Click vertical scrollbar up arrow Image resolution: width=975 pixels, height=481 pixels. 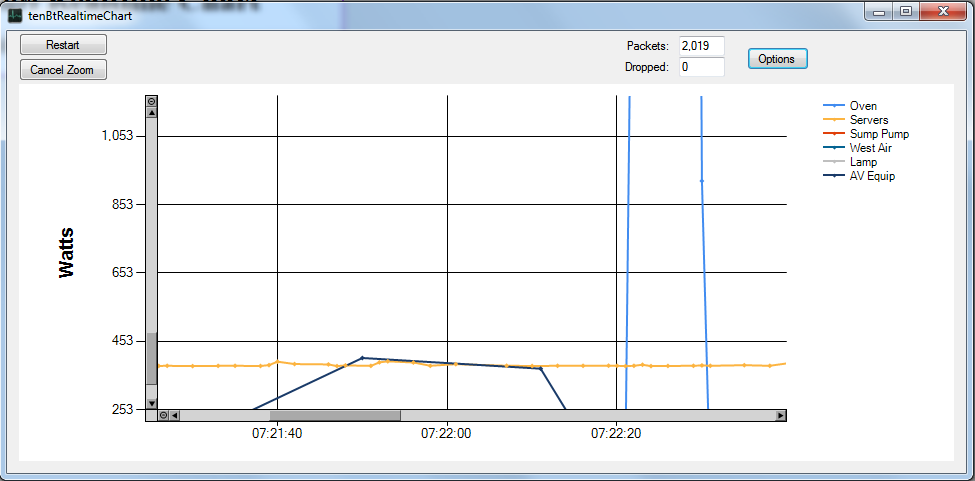click(152, 113)
